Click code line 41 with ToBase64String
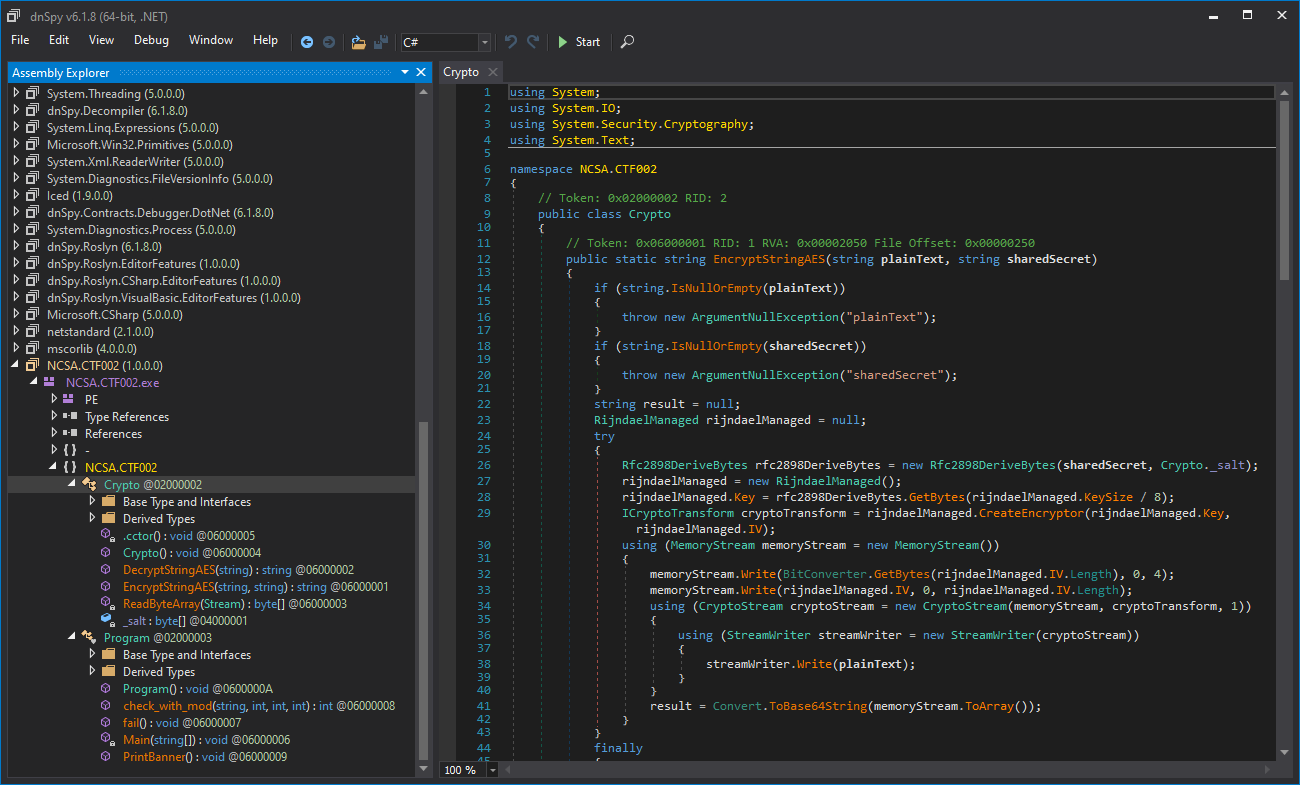The image size is (1300, 785). tap(845, 705)
